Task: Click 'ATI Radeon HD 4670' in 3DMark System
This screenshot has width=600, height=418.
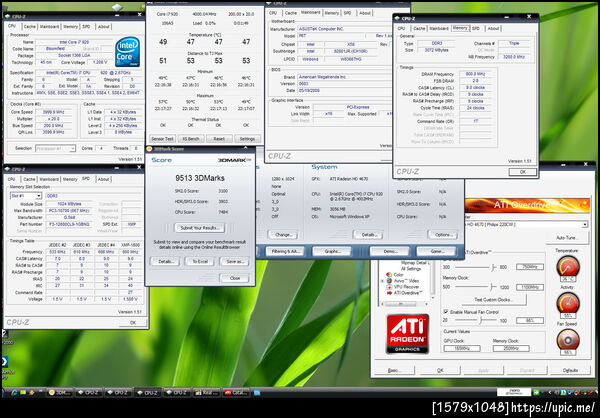Action: click(351, 179)
